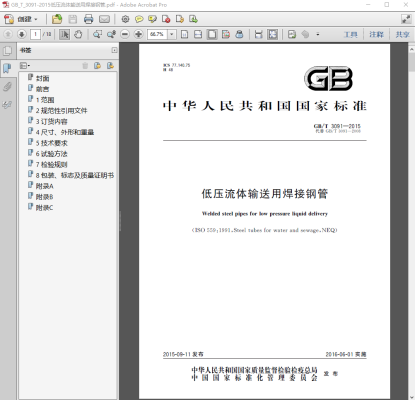Image resolution: width=415 pixels, height=400 pixels.
Task: Click the 66.7% zoom value field
Action: click(x=157, y=34)
